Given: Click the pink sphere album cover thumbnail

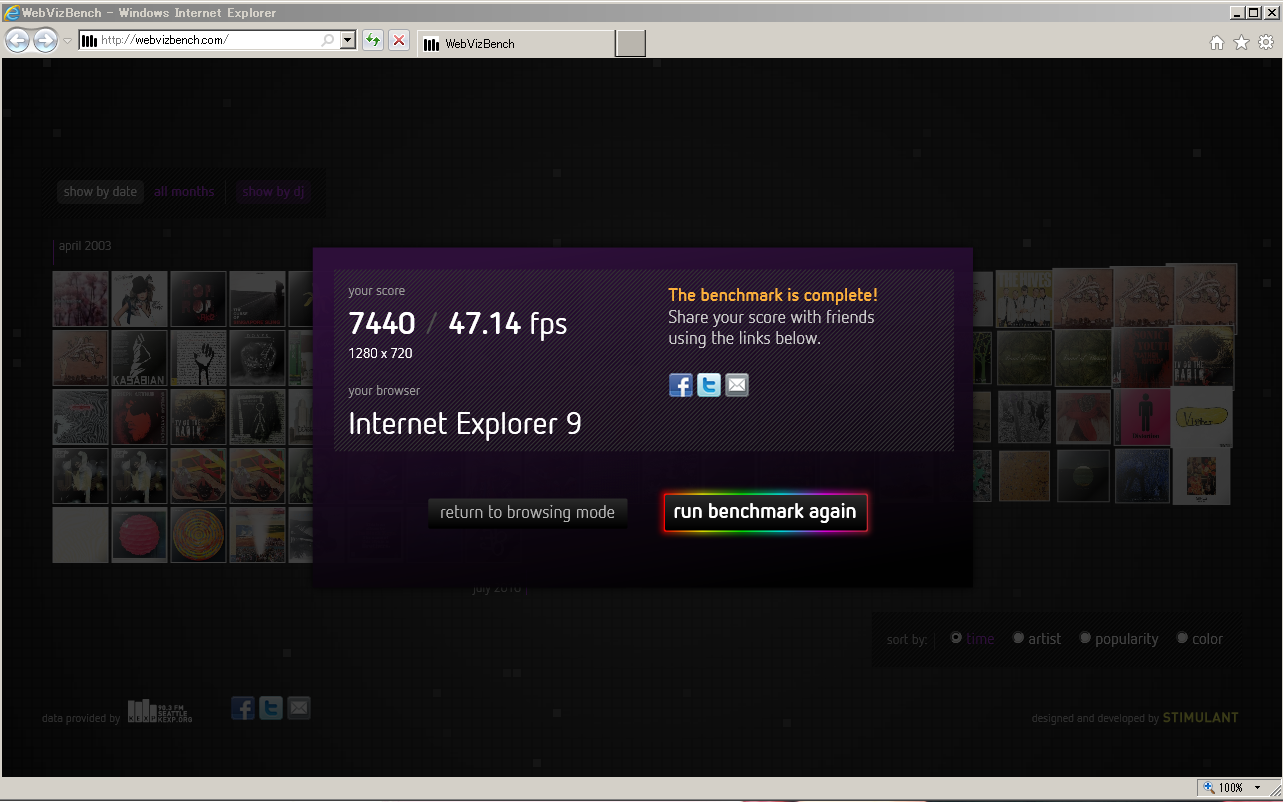Looking at the screenshot, I should click(x=139, y=535).
